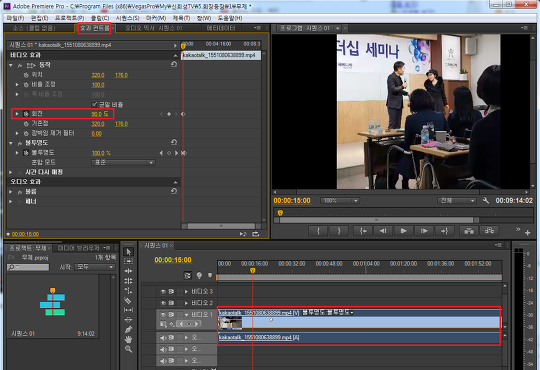The height and width of the screenshot is (370, 540).
Task: Switch to 오디오 믹서 tab
Action: (154, 28)
